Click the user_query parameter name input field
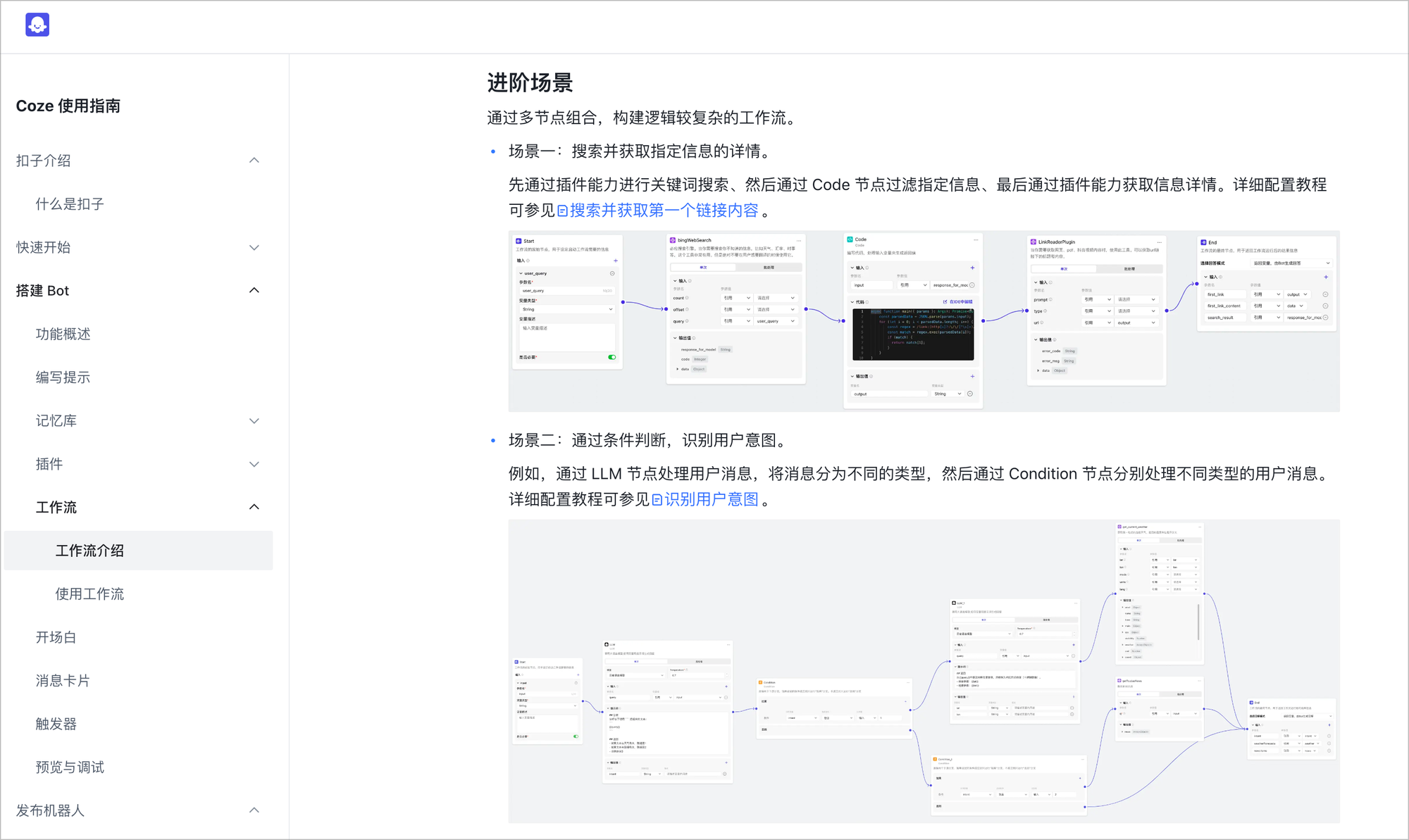 pyautogui.click(x=567, y=291)
